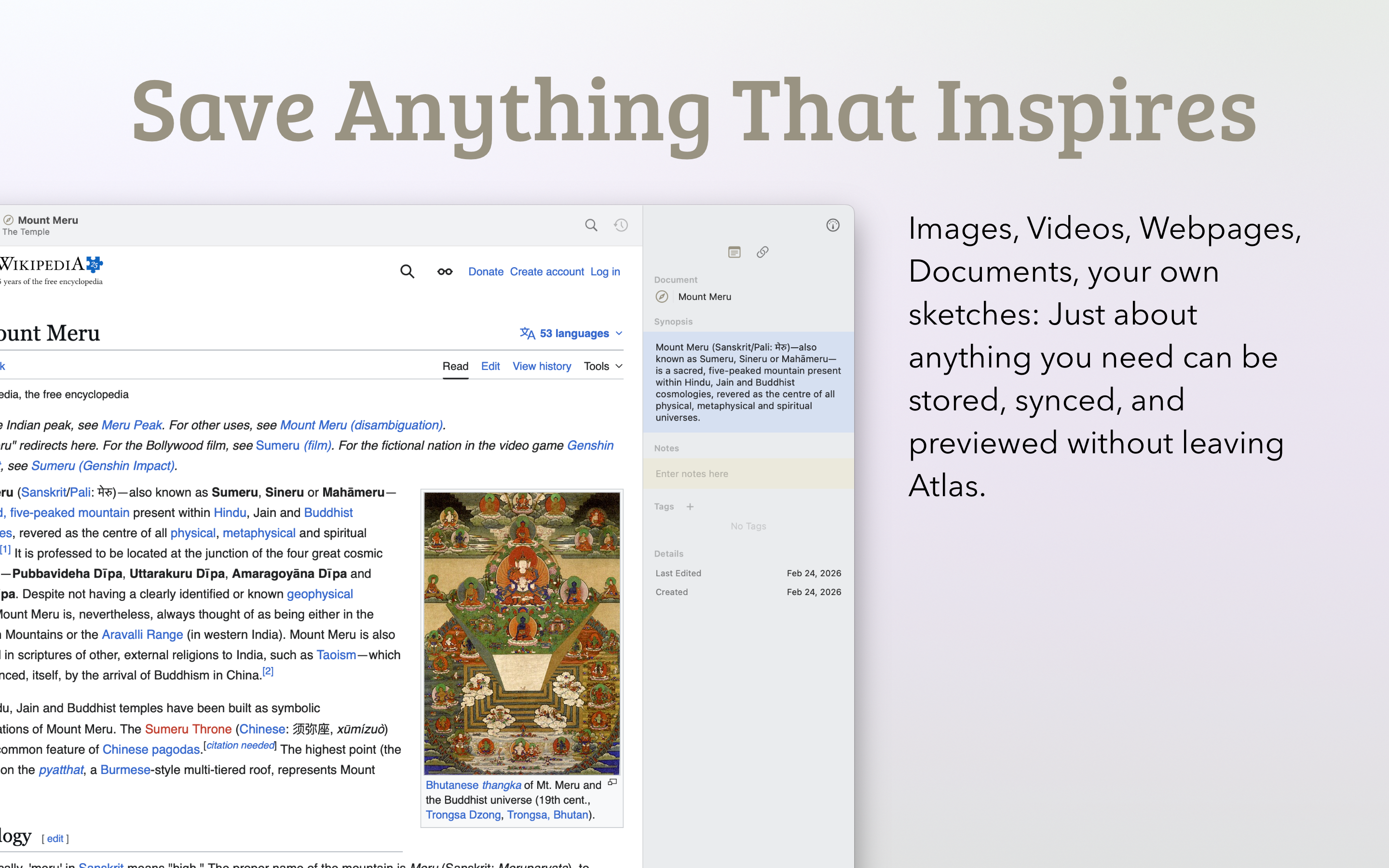Click footnote reference [2]
Screen dimensions: 1389x868
268,671
